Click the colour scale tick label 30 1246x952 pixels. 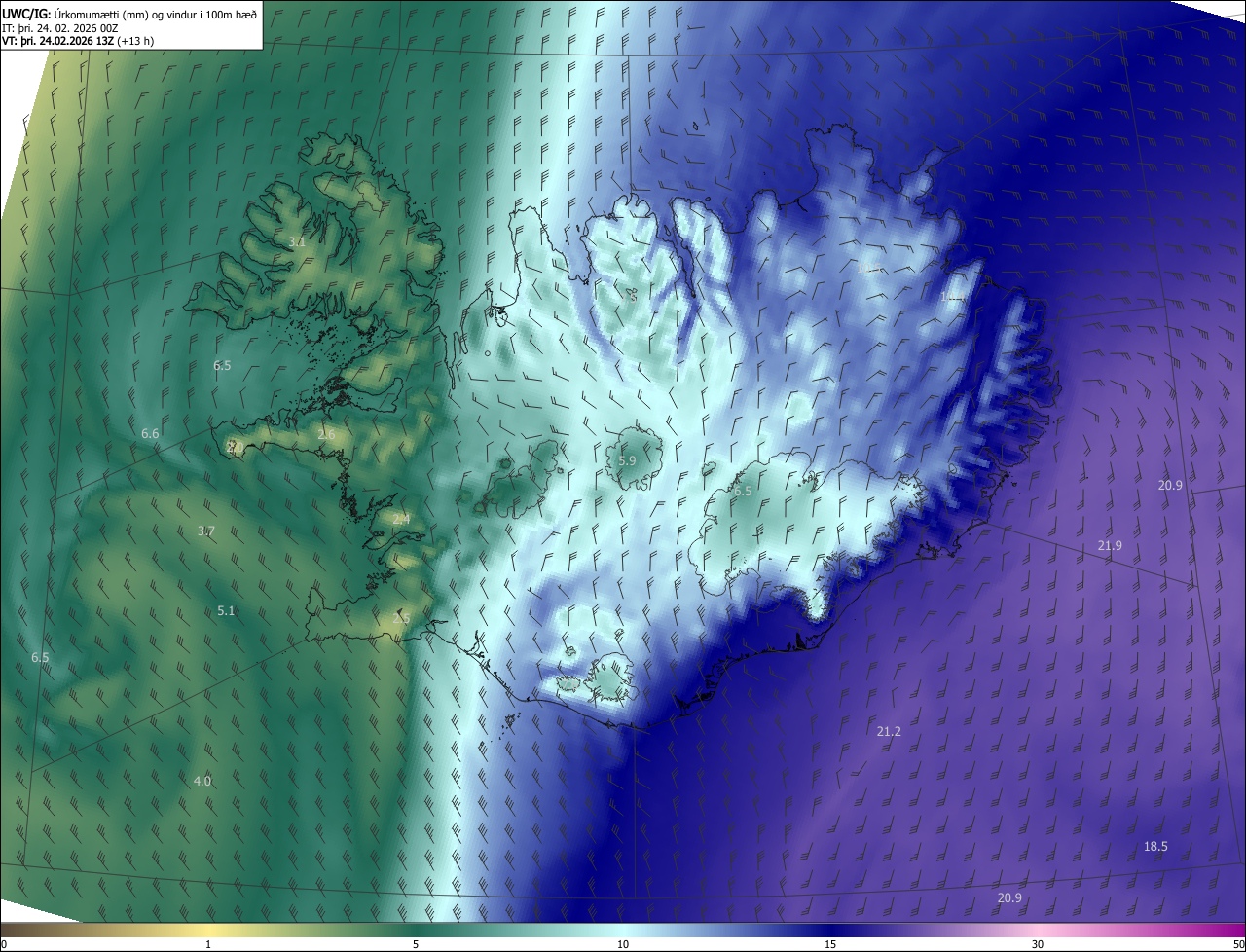click(x=1038, y=944)
